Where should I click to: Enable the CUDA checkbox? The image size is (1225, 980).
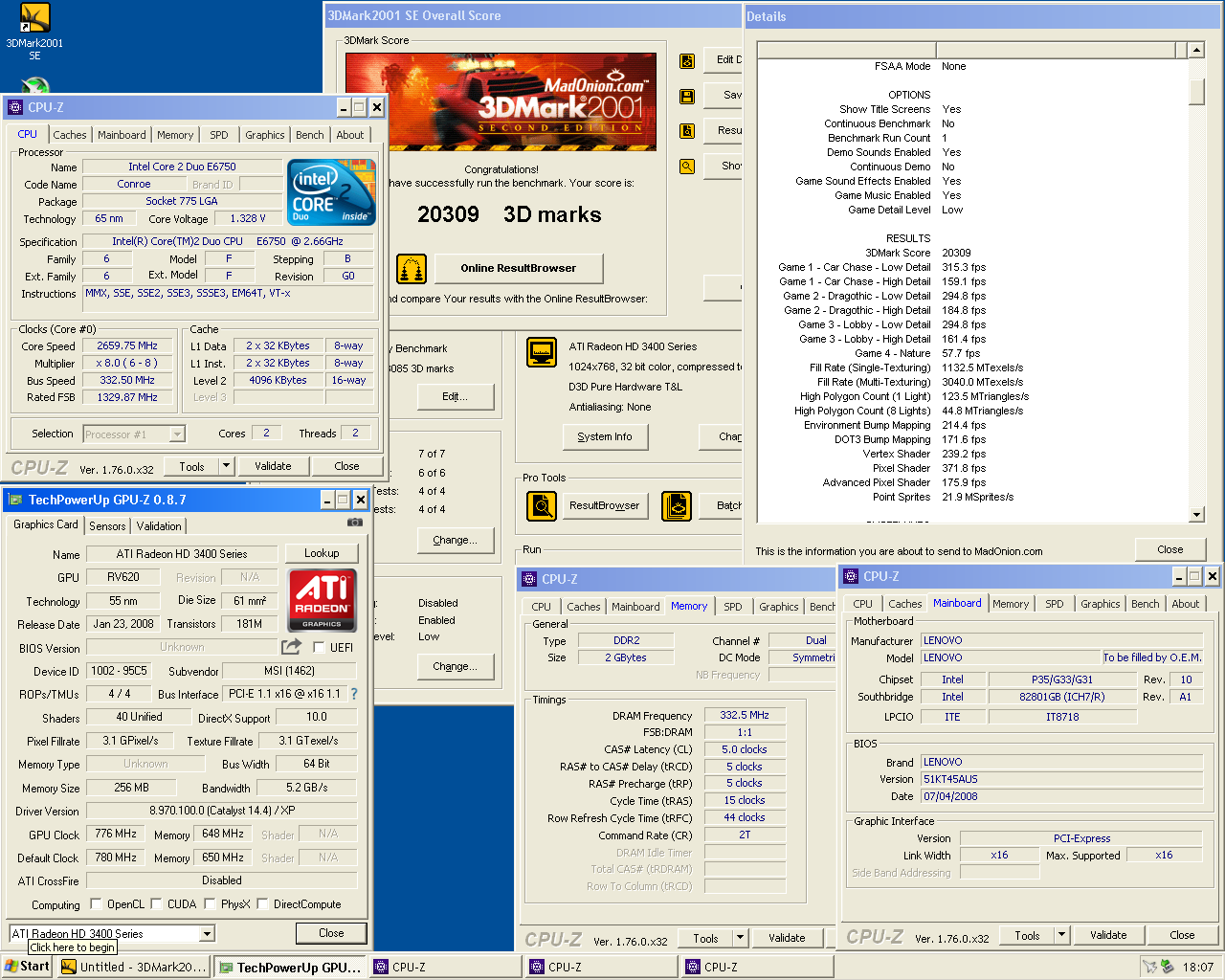pyautogui.click(x=156, y=903)
